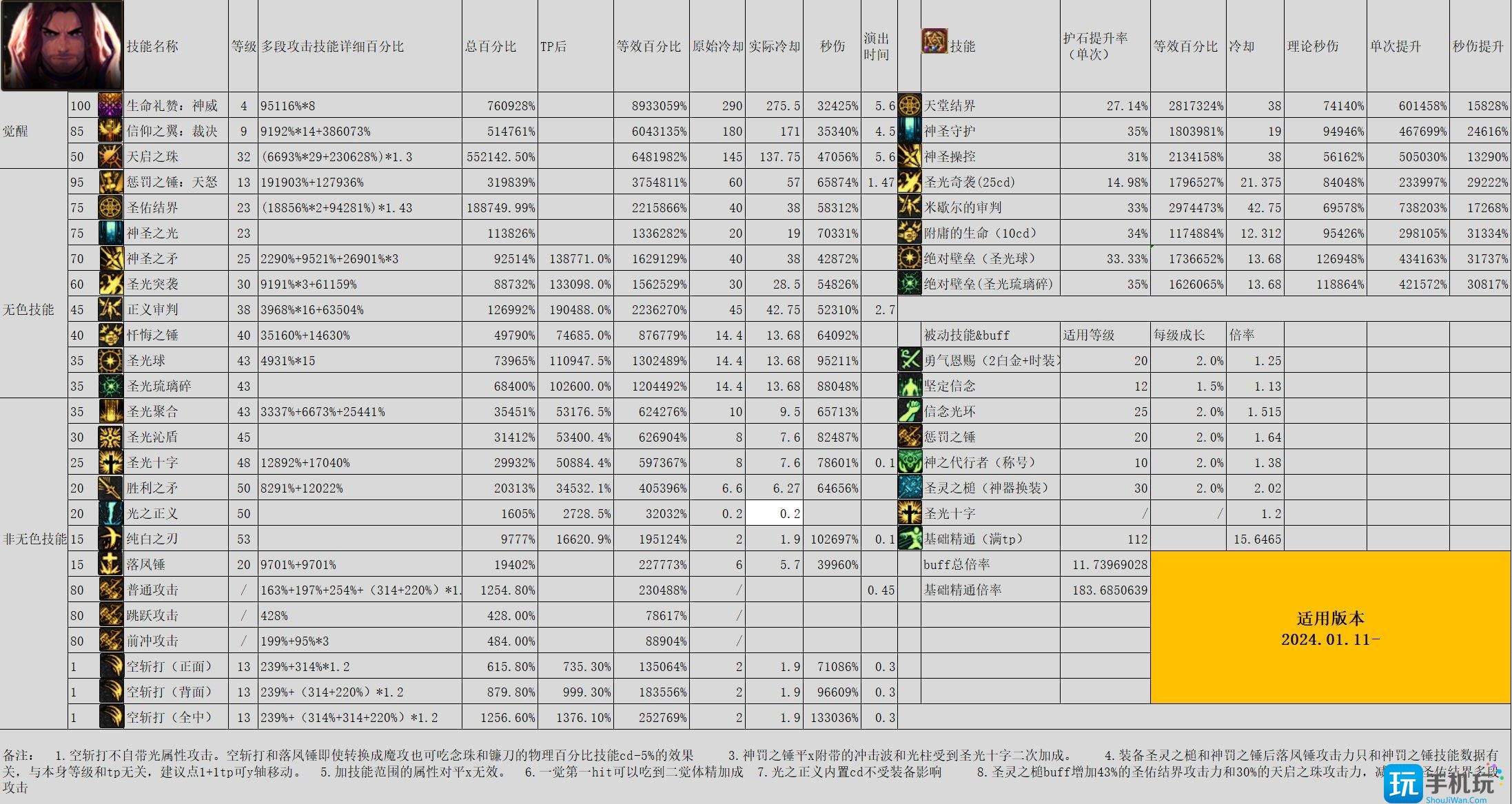Image resolution: width=1512 pixels, height=804 pixels.
Task: Select the 等效百分比 header in skill table
Action: point(648,46)
